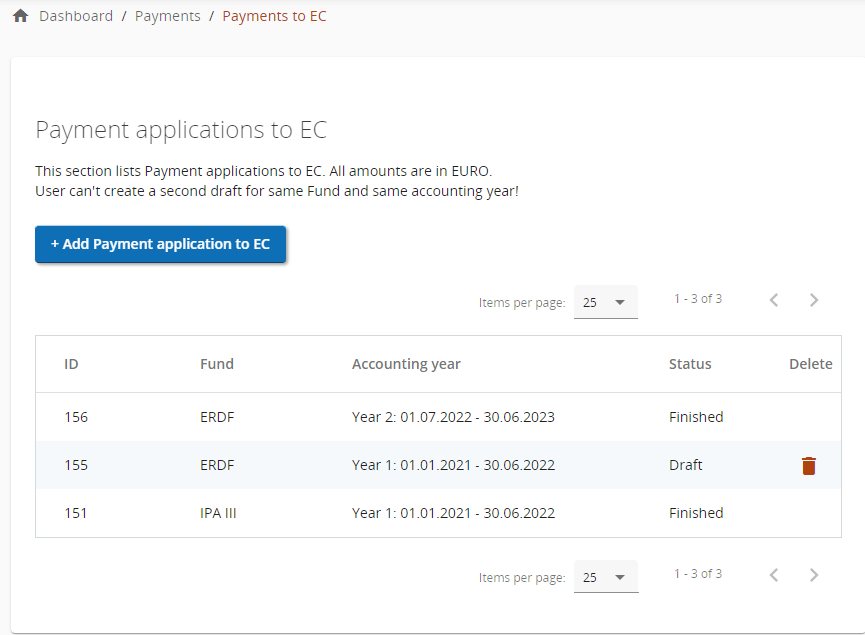Click the home icon in breadcrumb

point(20,16)
